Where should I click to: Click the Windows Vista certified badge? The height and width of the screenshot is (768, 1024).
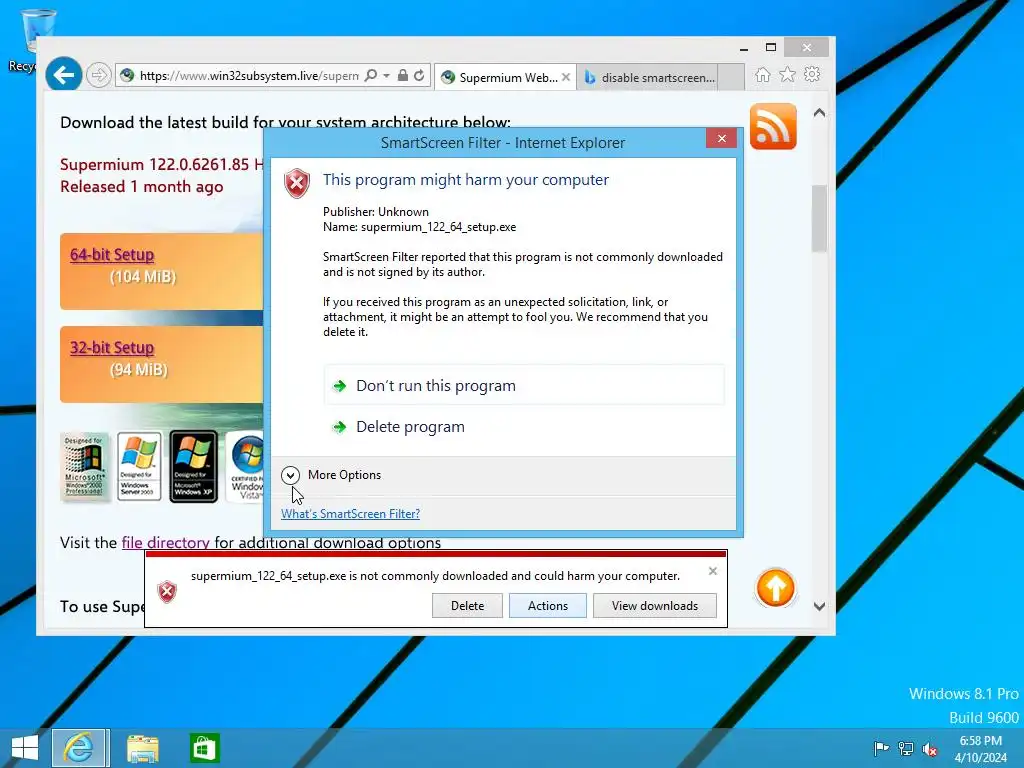pyautogui.click(x=245, y=466)
